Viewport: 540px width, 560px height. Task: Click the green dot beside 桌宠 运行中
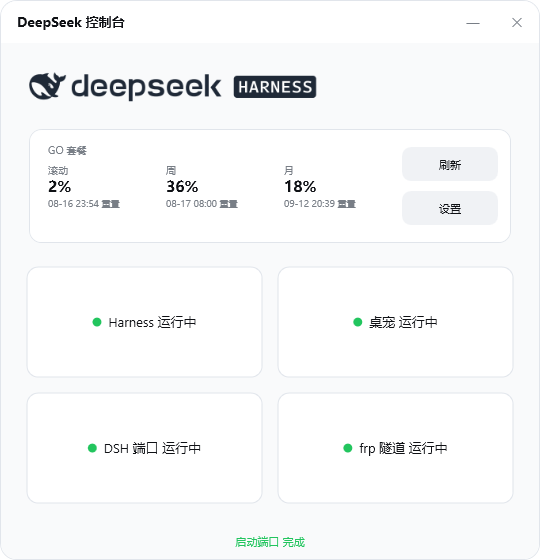358,322
